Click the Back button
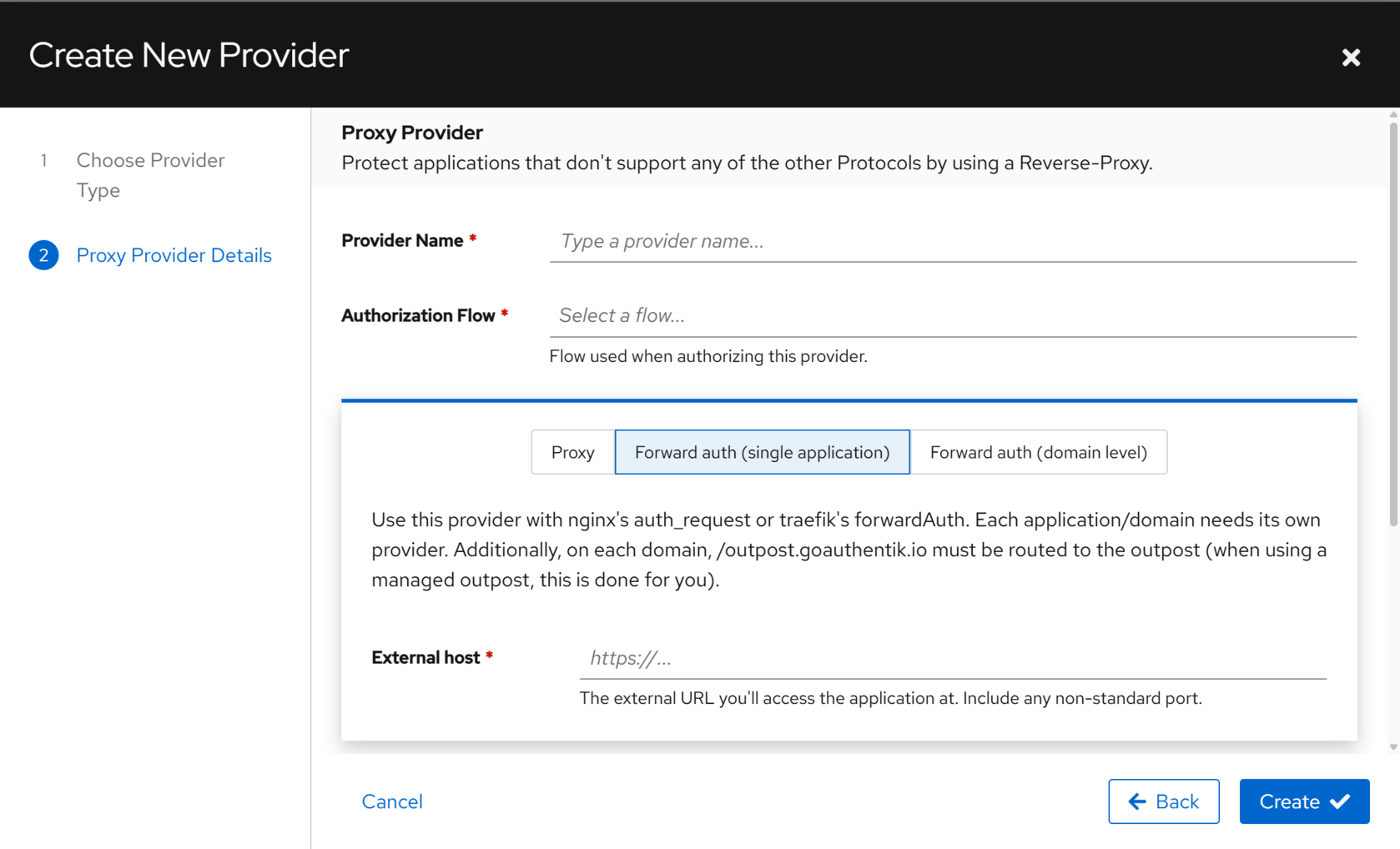The height and width of the screenshot is (849, 1400). click(x=1163, y=801)
